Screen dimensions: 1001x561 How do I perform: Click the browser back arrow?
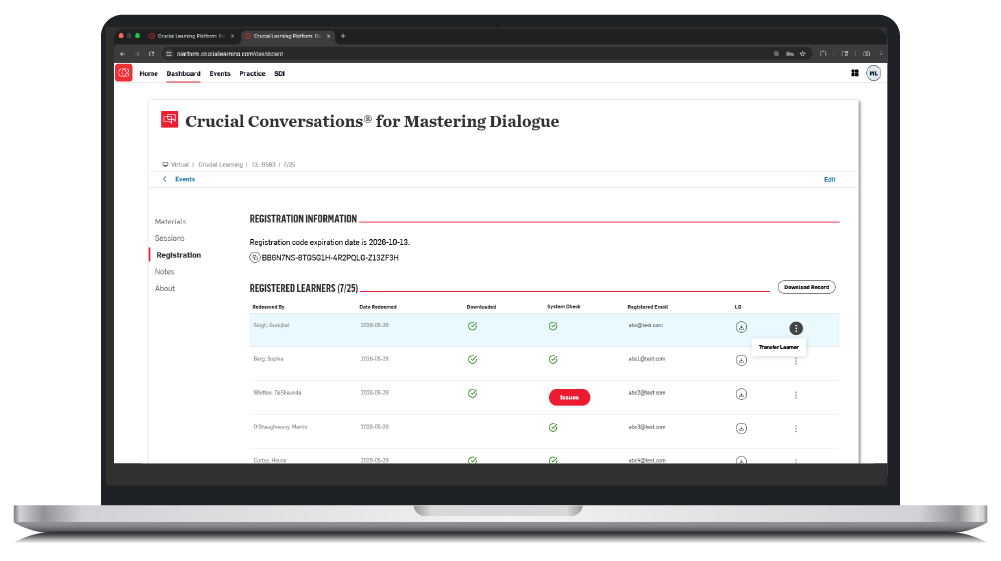tap(123, 54)
